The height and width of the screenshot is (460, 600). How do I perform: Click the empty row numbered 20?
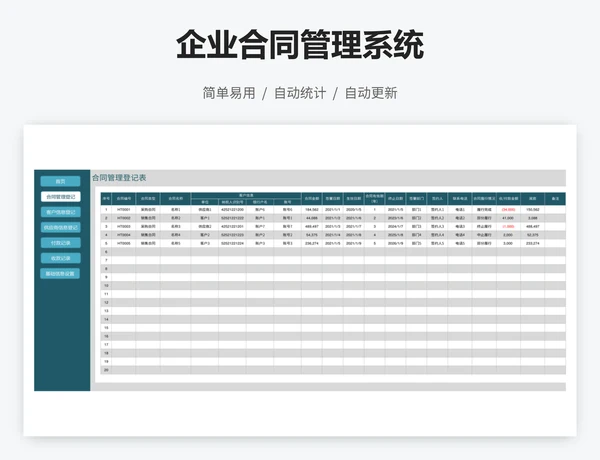point(333,370)
